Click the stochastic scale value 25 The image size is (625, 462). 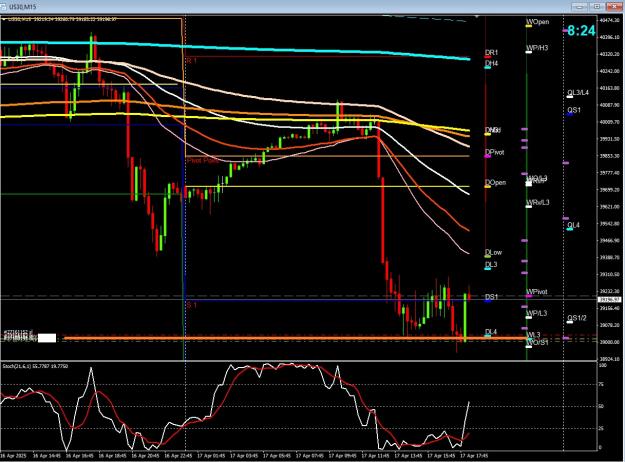(x=603, y=429)
